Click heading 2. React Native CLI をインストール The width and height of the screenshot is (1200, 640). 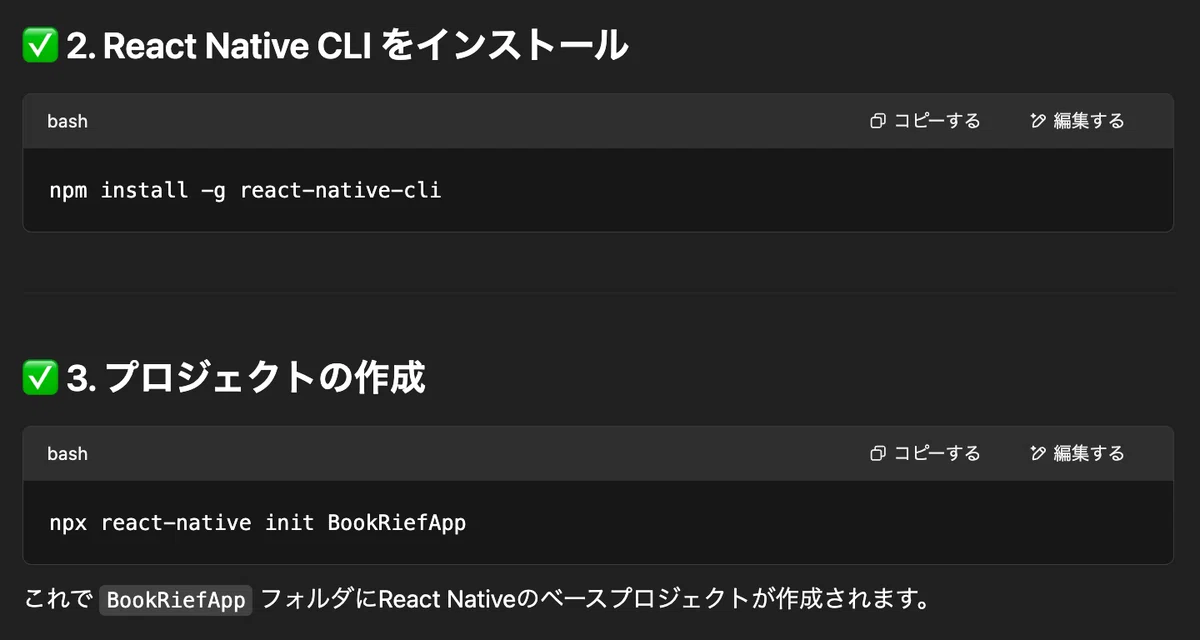(x=347, y=45)
